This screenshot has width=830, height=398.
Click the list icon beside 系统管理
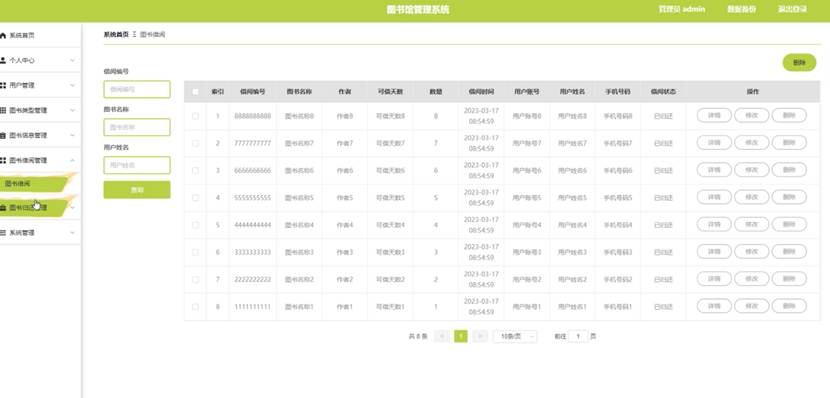click(x=3, y=232)
